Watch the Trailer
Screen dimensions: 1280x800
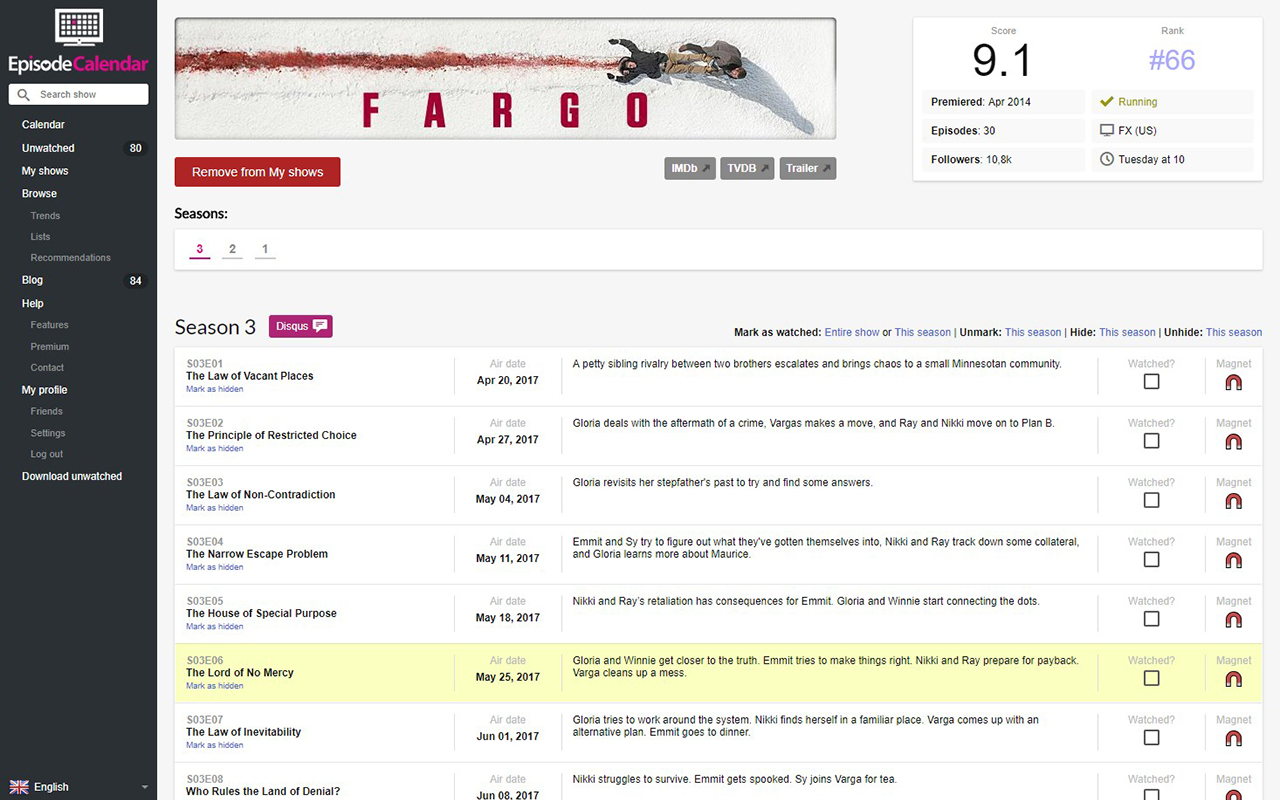808,168
